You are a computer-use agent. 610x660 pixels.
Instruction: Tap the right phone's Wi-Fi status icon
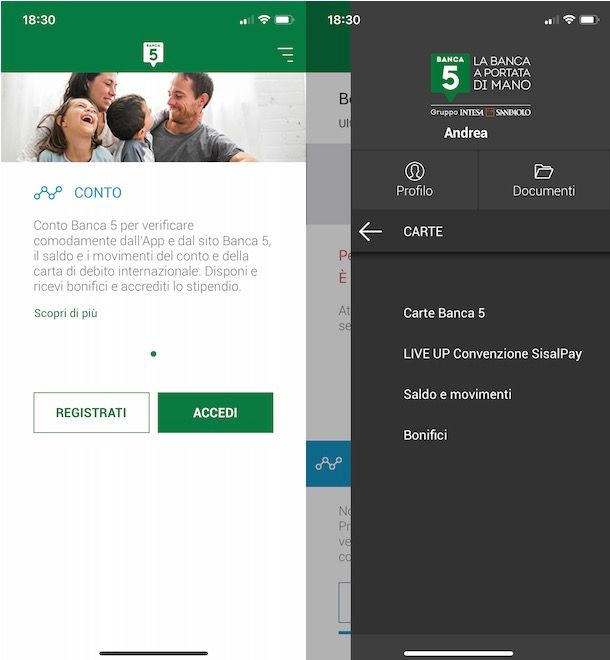click(x=569, y=19)
